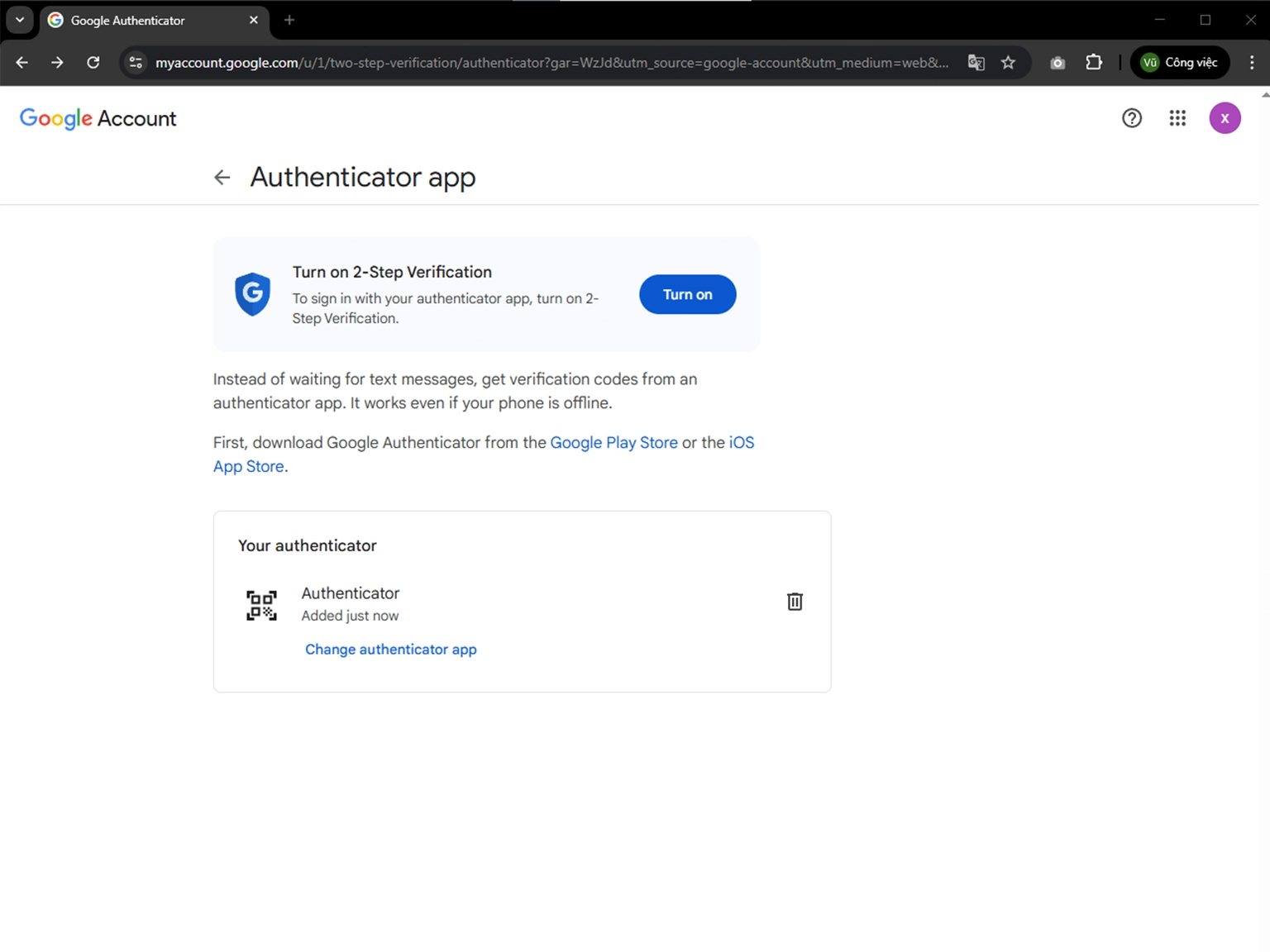Screen dimensions: 1270x952
Task: Open the Google Play Store link
Action: point(614,443)
